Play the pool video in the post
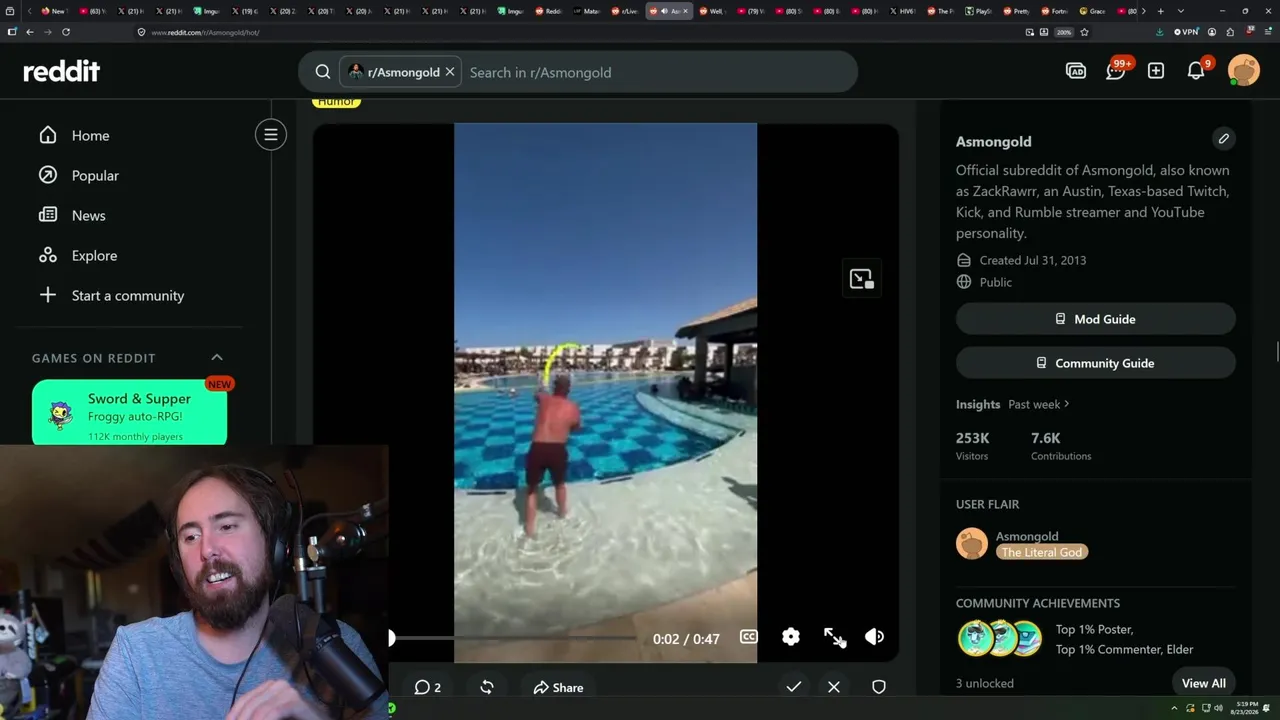 click(x=605, y=392)
